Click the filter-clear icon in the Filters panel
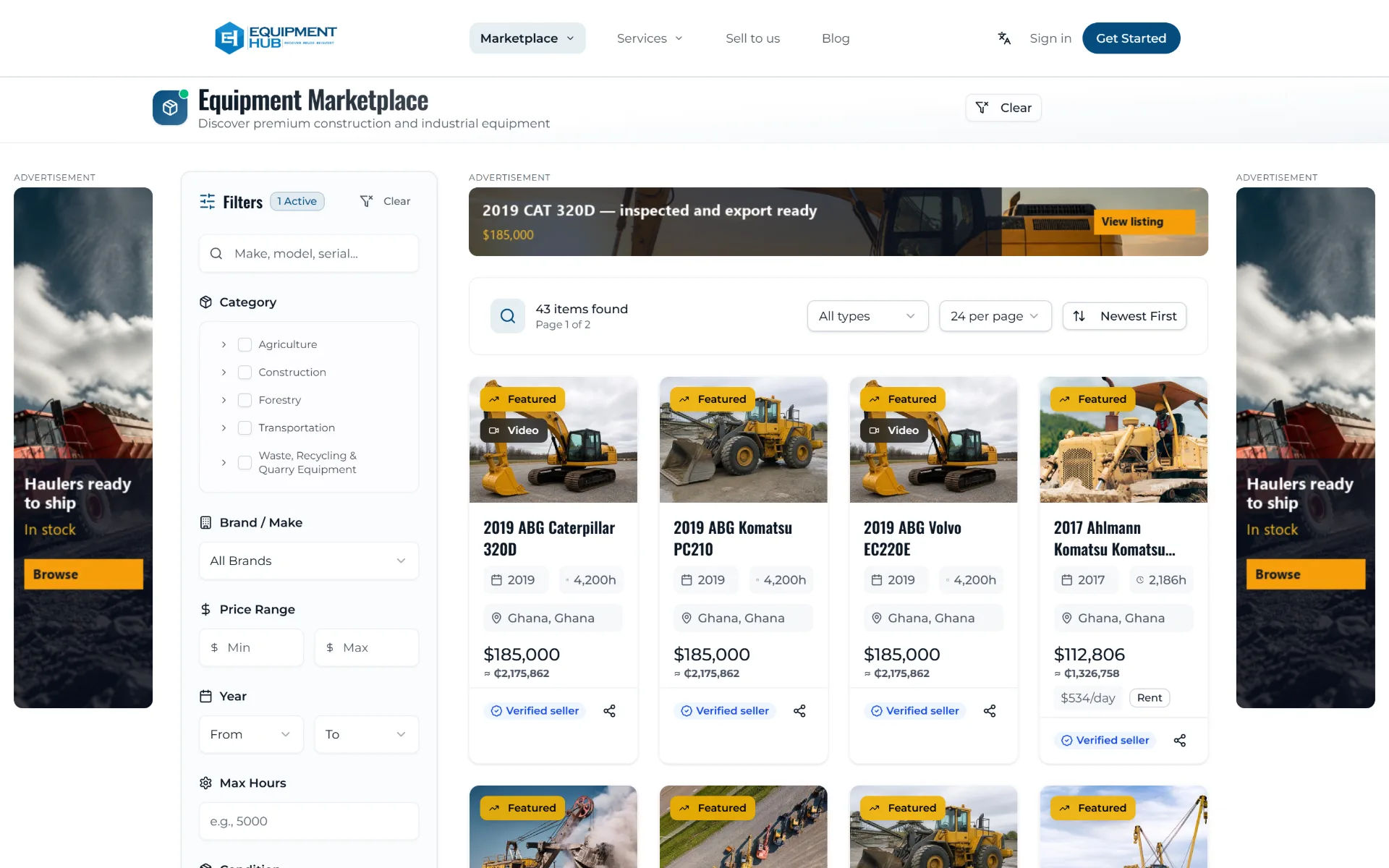The height and width of the screenshot is (868, 1389). tap(367, 201)
